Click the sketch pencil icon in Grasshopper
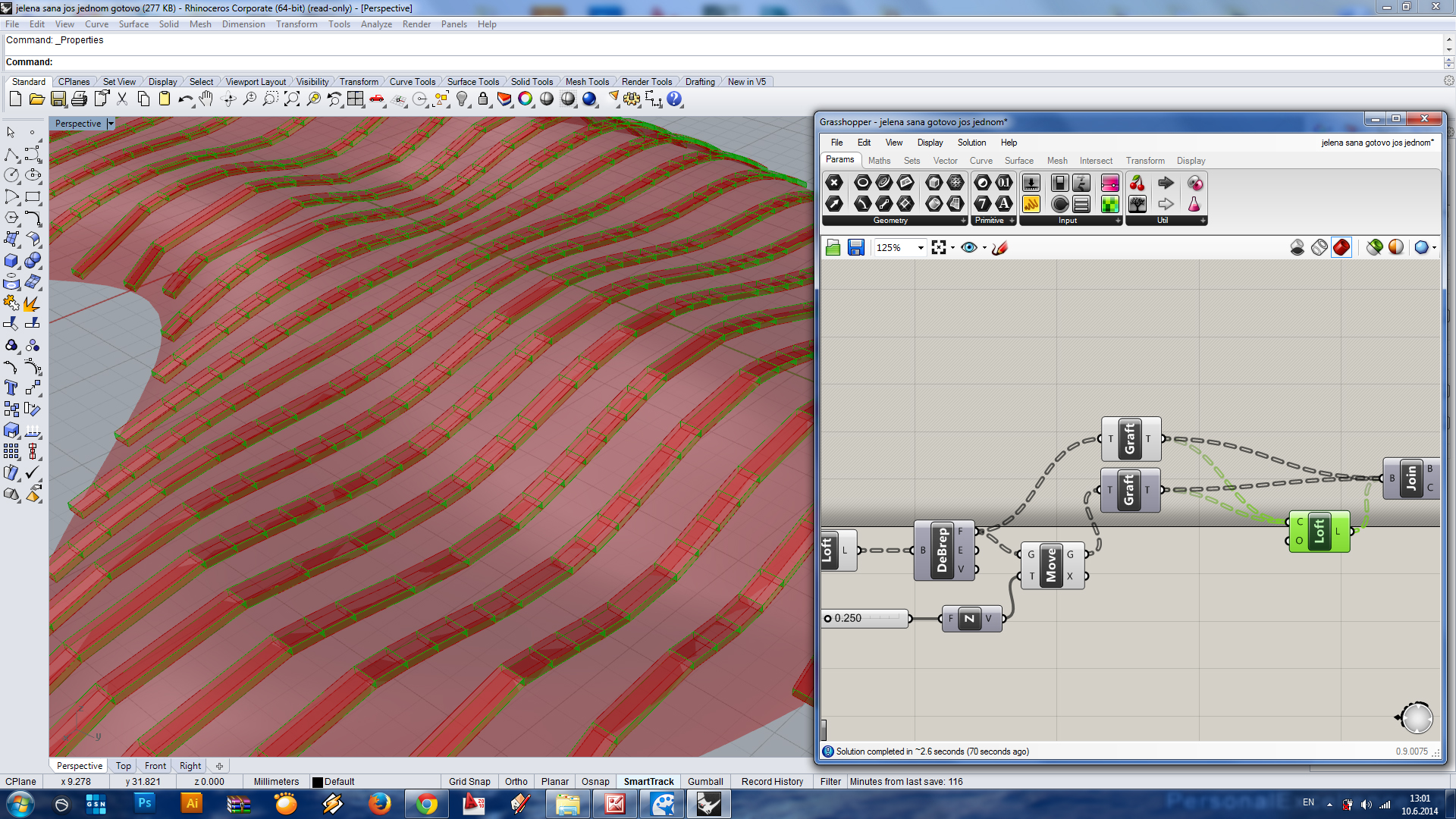This screenshot has height=819, width=1456. coord(1000,247)
